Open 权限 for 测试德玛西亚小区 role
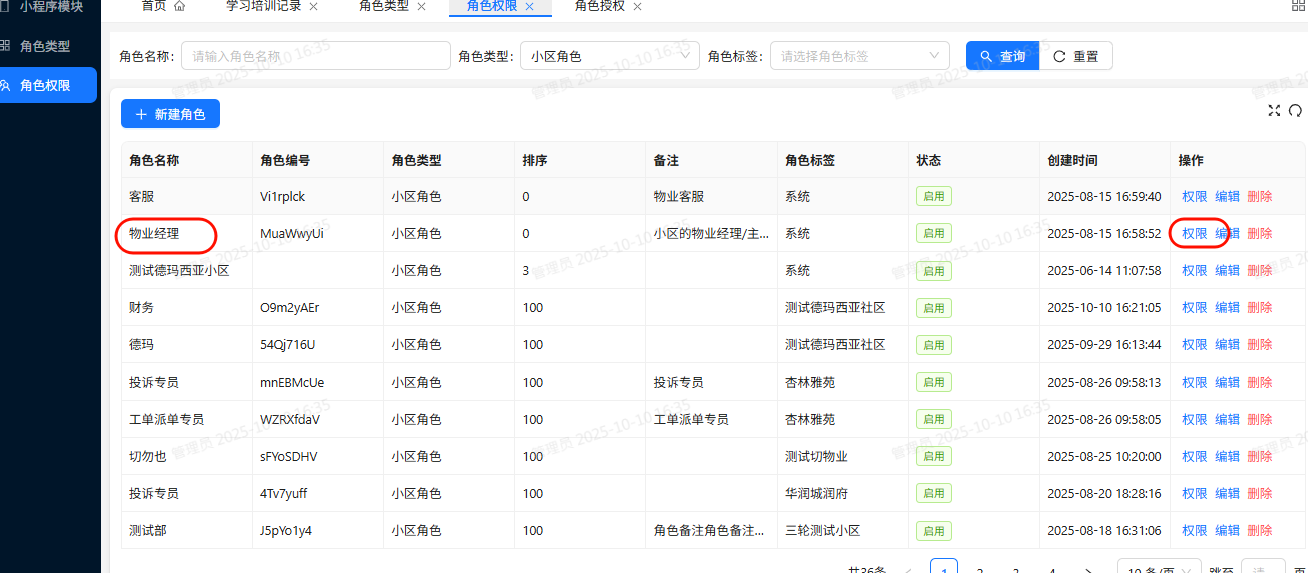 [1194, 270]
